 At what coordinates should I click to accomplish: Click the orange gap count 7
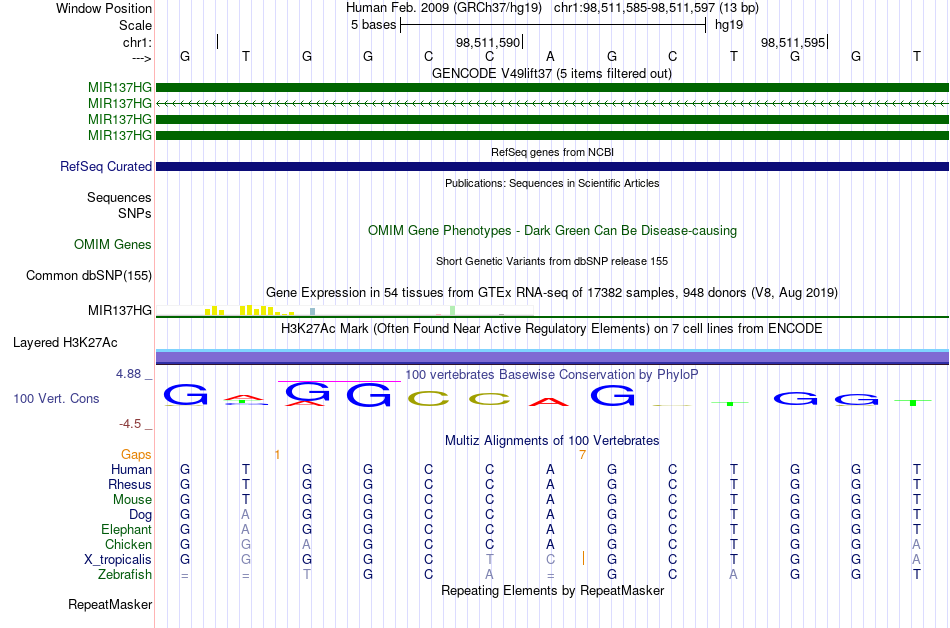click(x=582, y=455)
